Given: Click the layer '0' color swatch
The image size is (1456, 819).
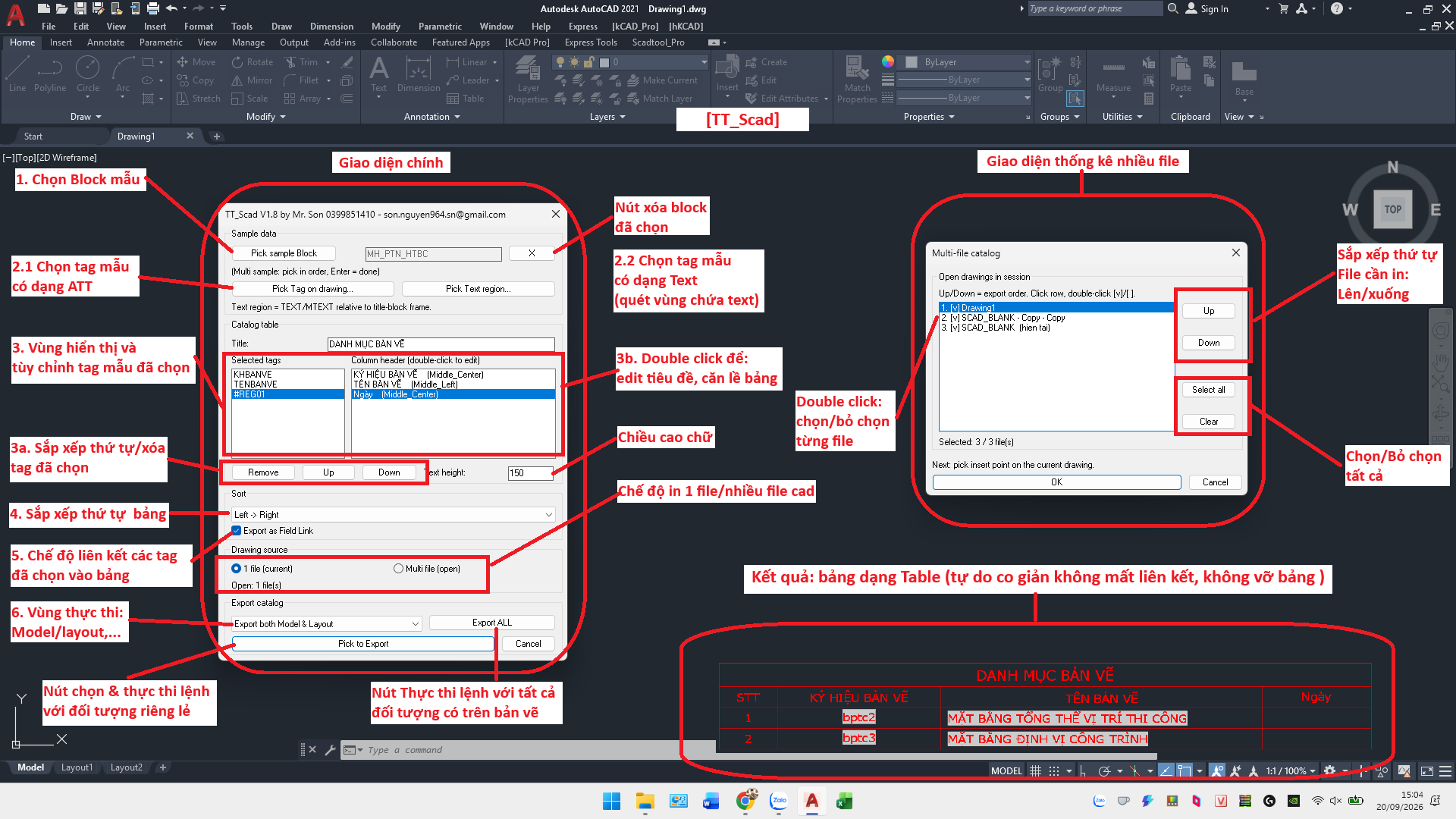Looking at the screenshot, I should (604, 62).
